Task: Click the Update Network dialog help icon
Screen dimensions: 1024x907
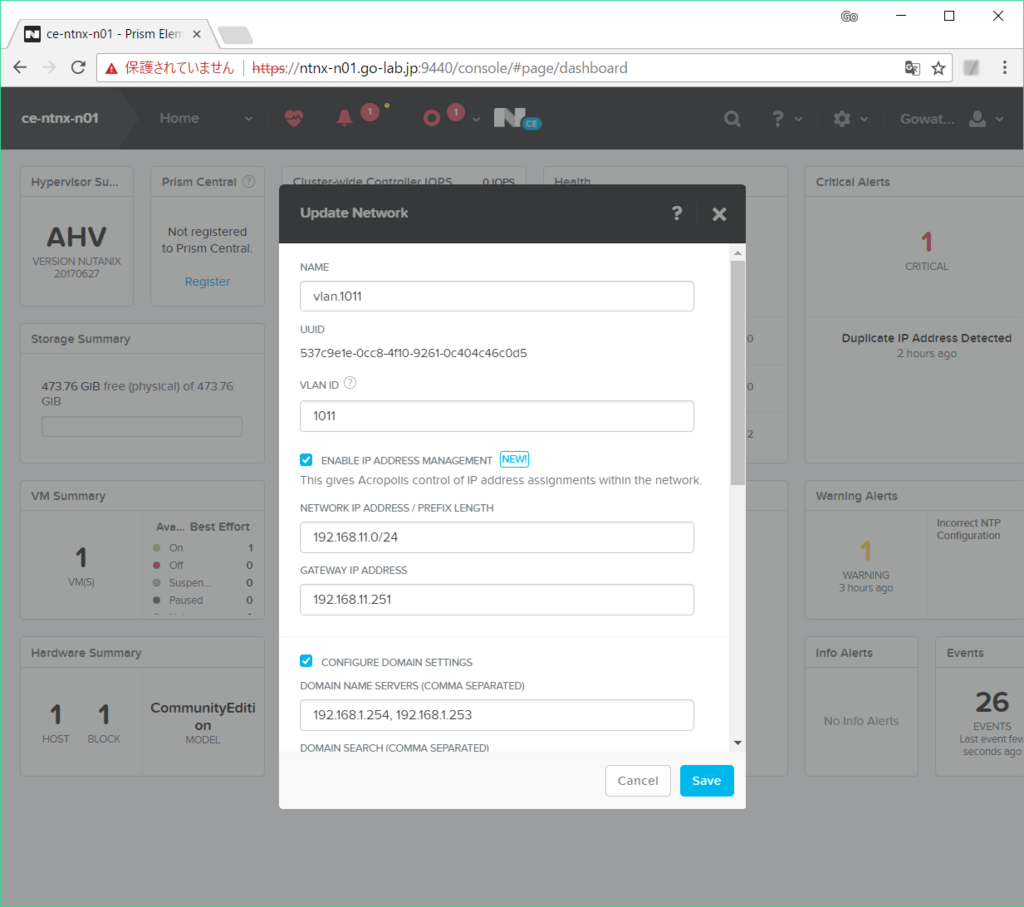Action: 677,213
